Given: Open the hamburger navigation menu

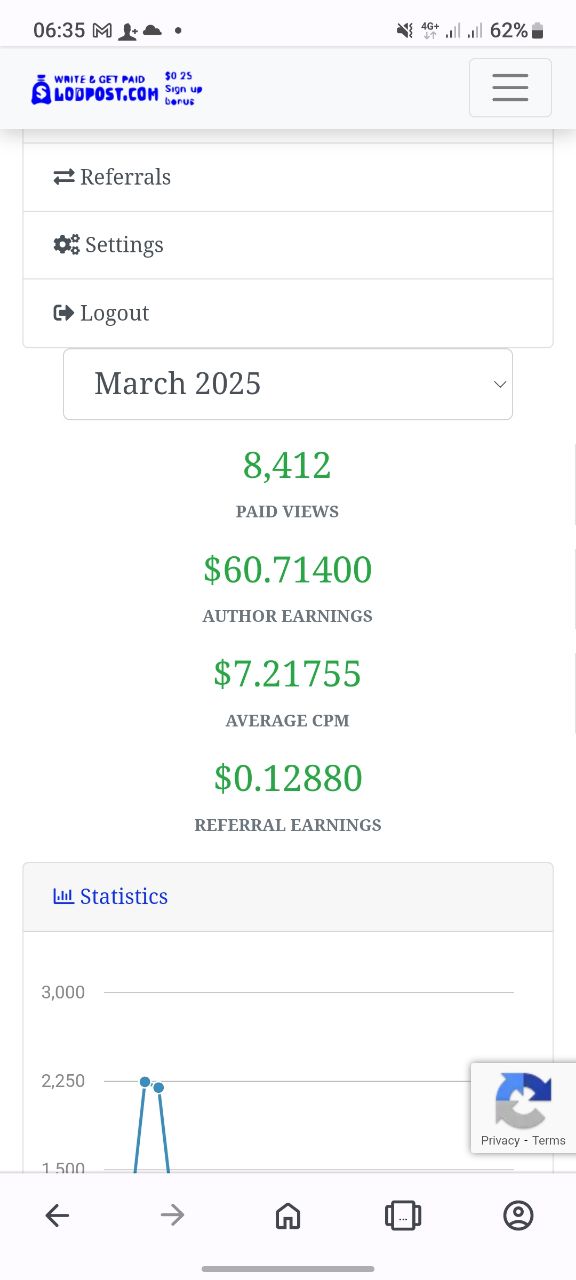Looking at the screenshot, I should click(x=510, y=88).
